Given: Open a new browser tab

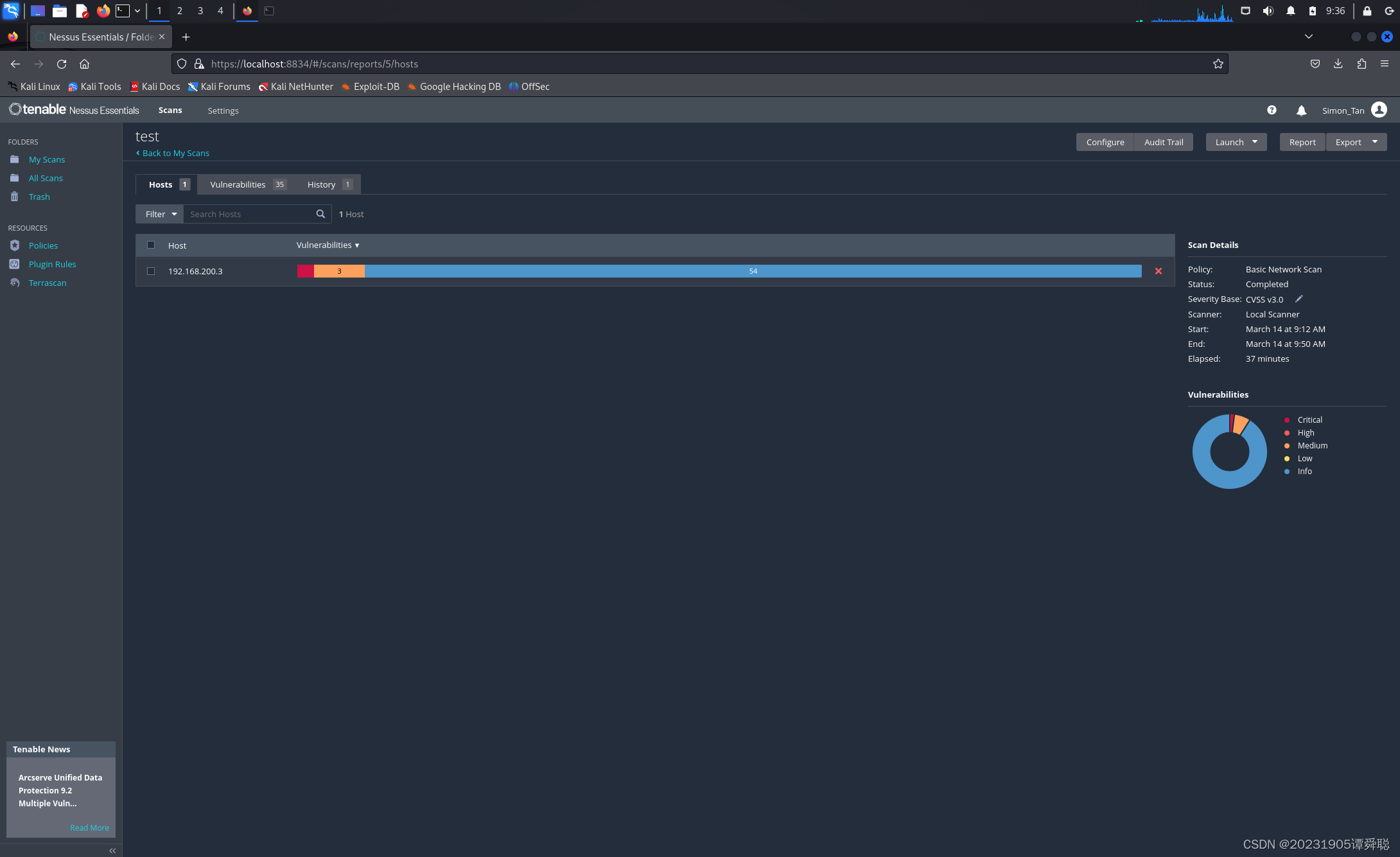Looking at the screenshot, I should click(186, 37).
